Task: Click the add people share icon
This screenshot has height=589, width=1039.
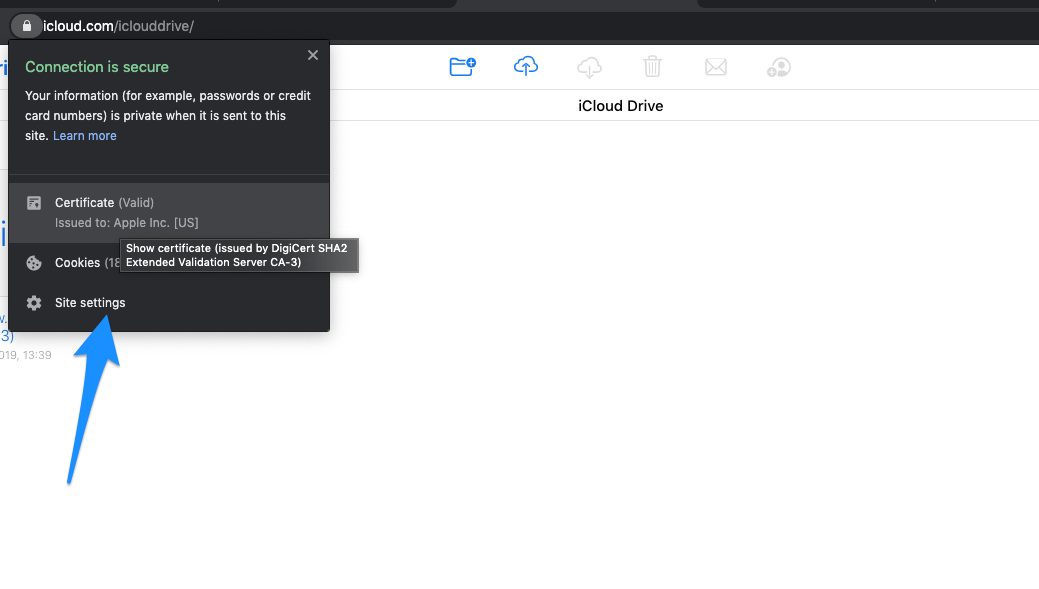Action: (x=779, y=67)
